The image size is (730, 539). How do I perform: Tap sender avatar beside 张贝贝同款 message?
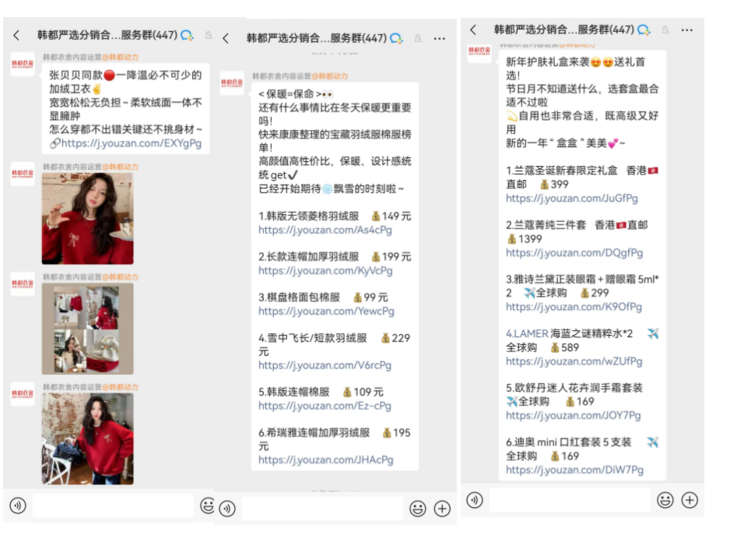[x=22, y=64]
